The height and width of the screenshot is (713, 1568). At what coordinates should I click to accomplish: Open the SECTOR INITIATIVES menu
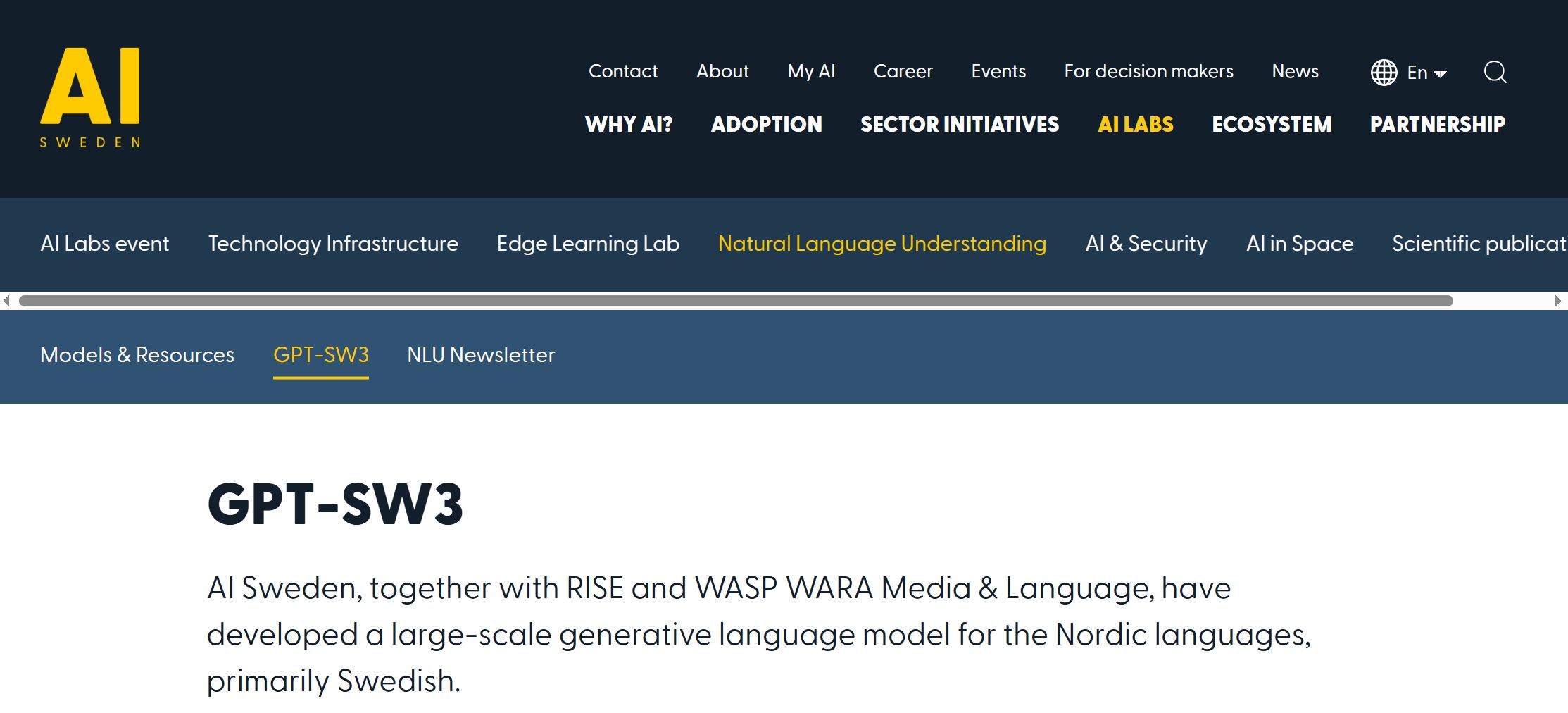coord(959,125)
